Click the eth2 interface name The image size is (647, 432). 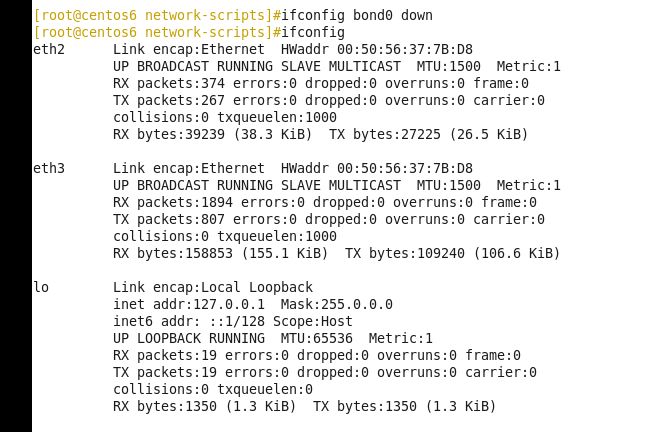49,49
